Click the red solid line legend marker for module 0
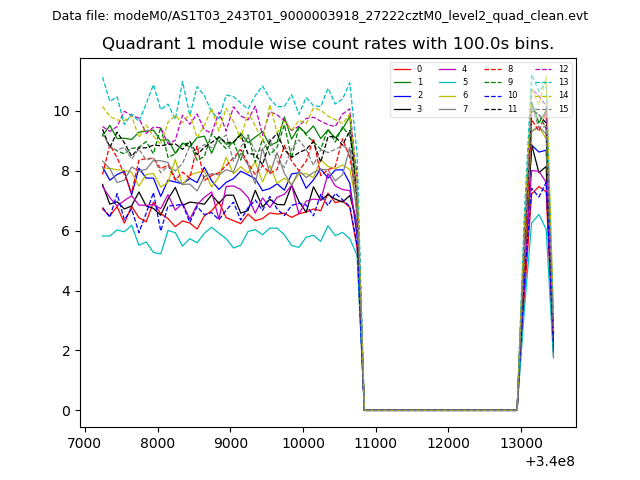 (402, 69)
